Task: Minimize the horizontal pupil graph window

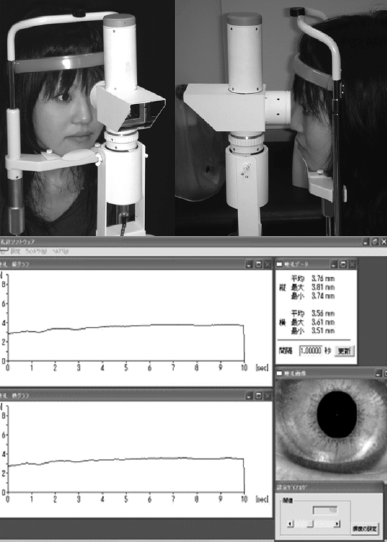Action: (249, 396)
